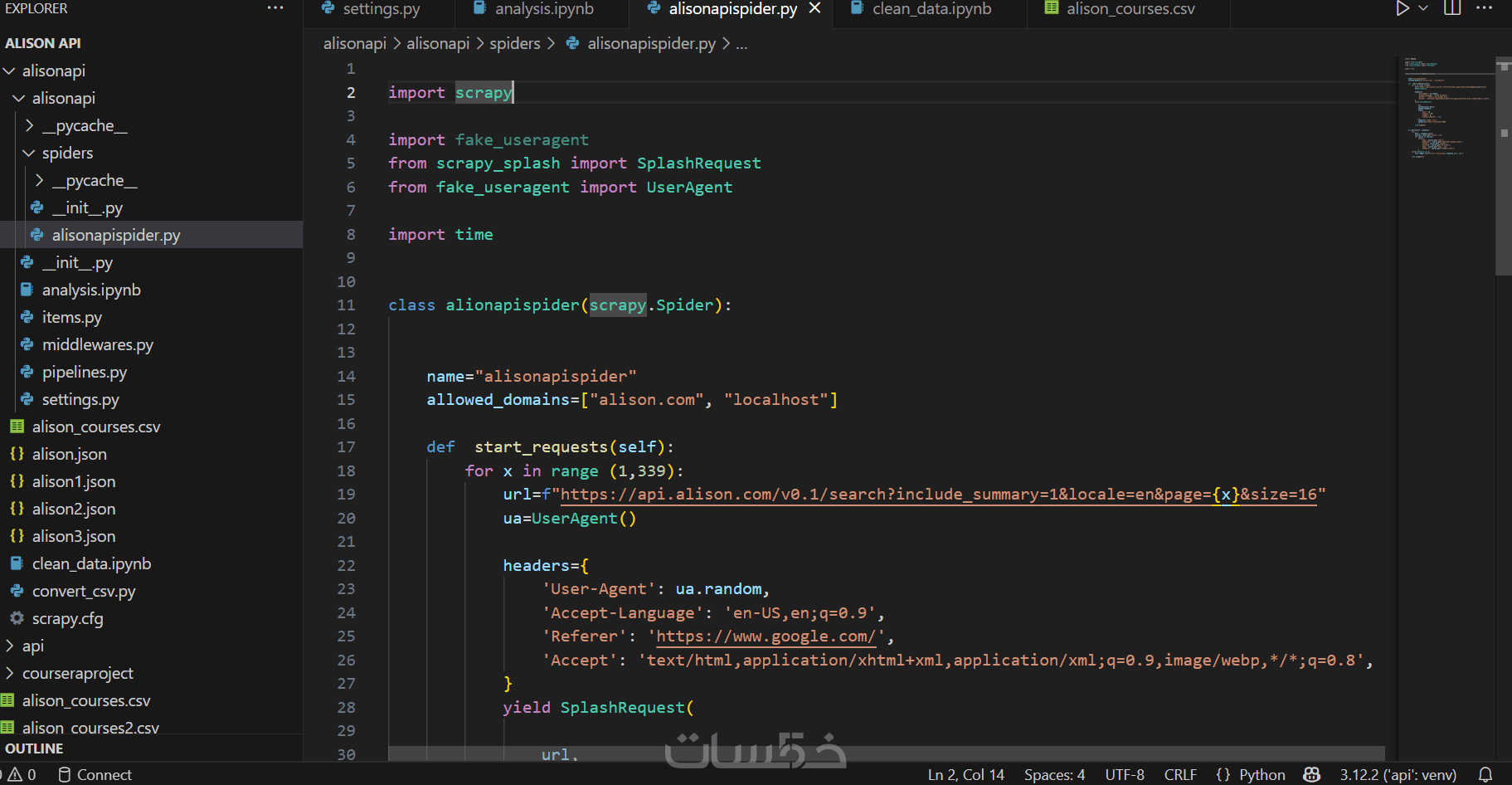Click the Python icon beside items.py

(x=27, y=317)
